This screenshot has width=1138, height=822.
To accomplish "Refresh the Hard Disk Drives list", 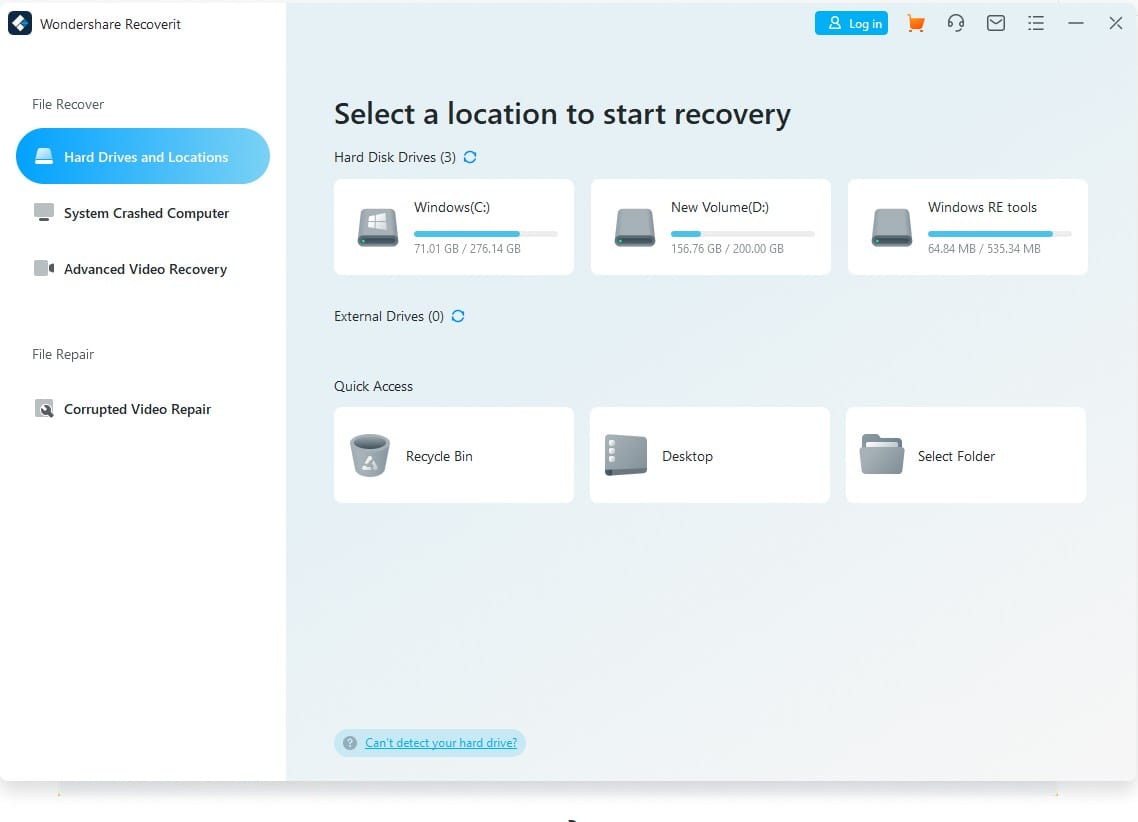I will tap(470, 157).
